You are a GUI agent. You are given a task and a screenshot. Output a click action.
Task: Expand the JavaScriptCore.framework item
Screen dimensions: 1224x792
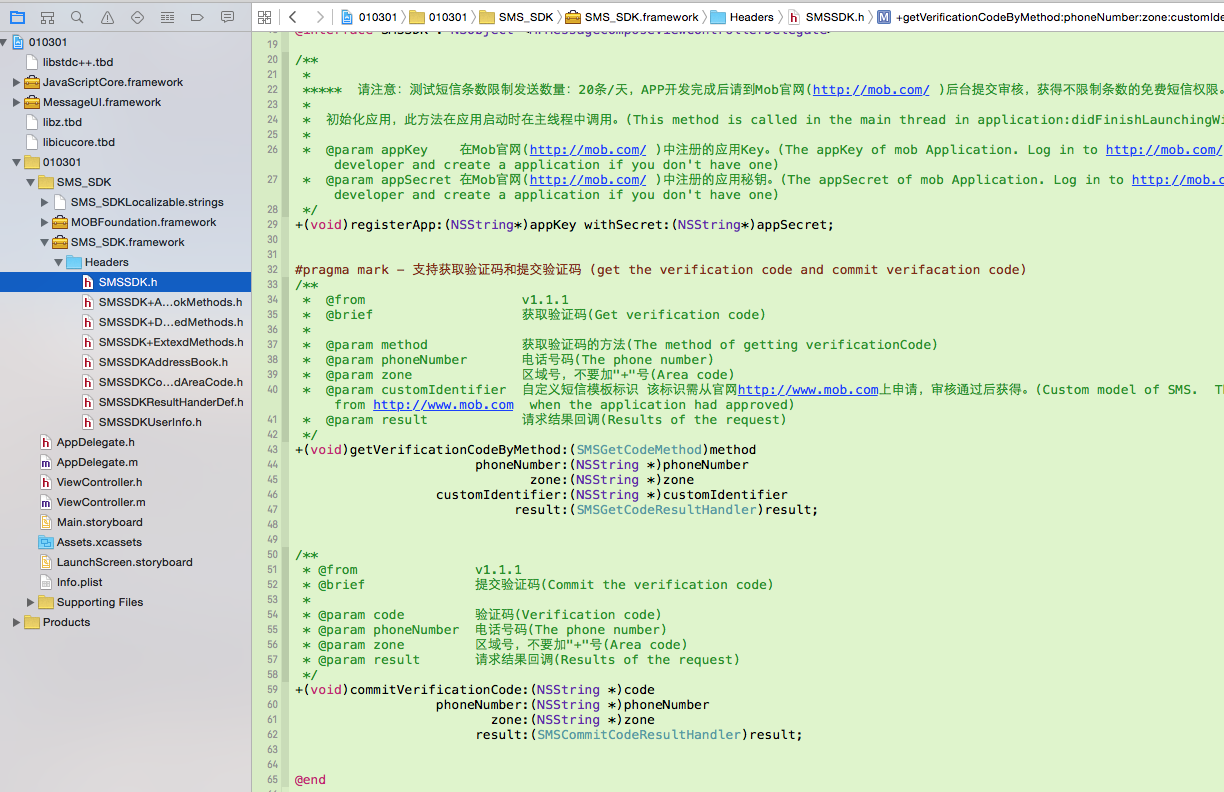pos(16,82)
